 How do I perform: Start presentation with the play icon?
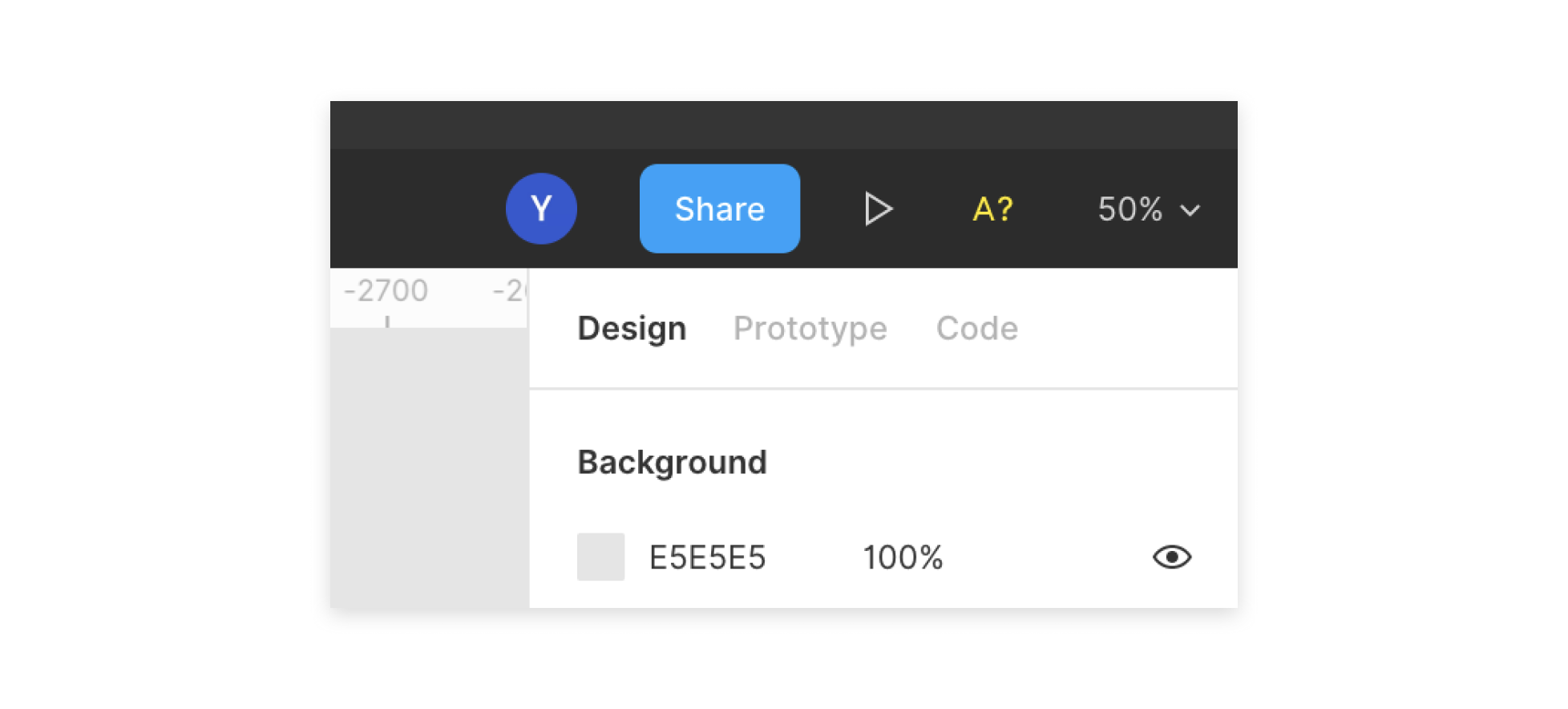point(879,209)
